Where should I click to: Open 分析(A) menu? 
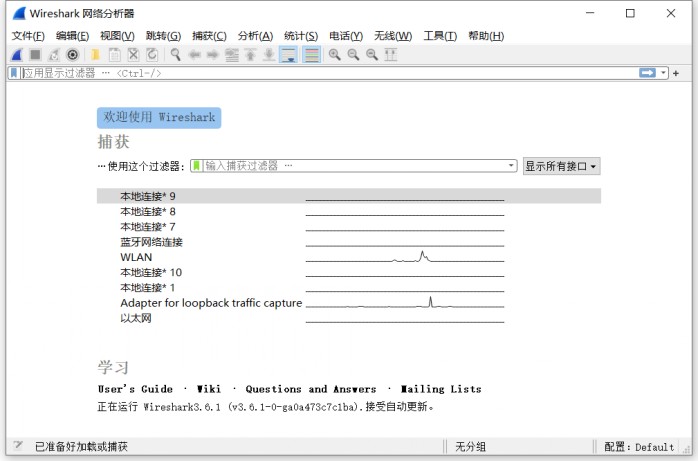pyautogui.click(x=255, y=36)
